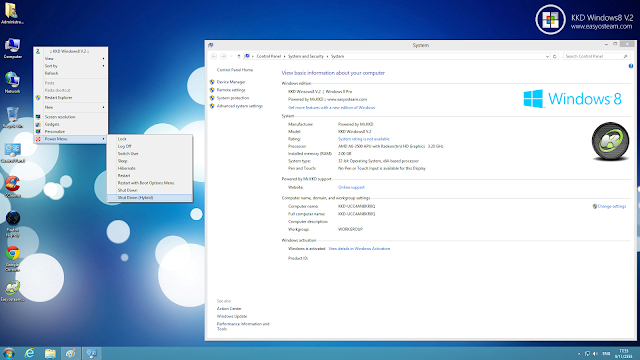Open the dark globe desktop icon above Chrome
The width and height of the screenshot is (640, 360).
[x=13, y=224]
